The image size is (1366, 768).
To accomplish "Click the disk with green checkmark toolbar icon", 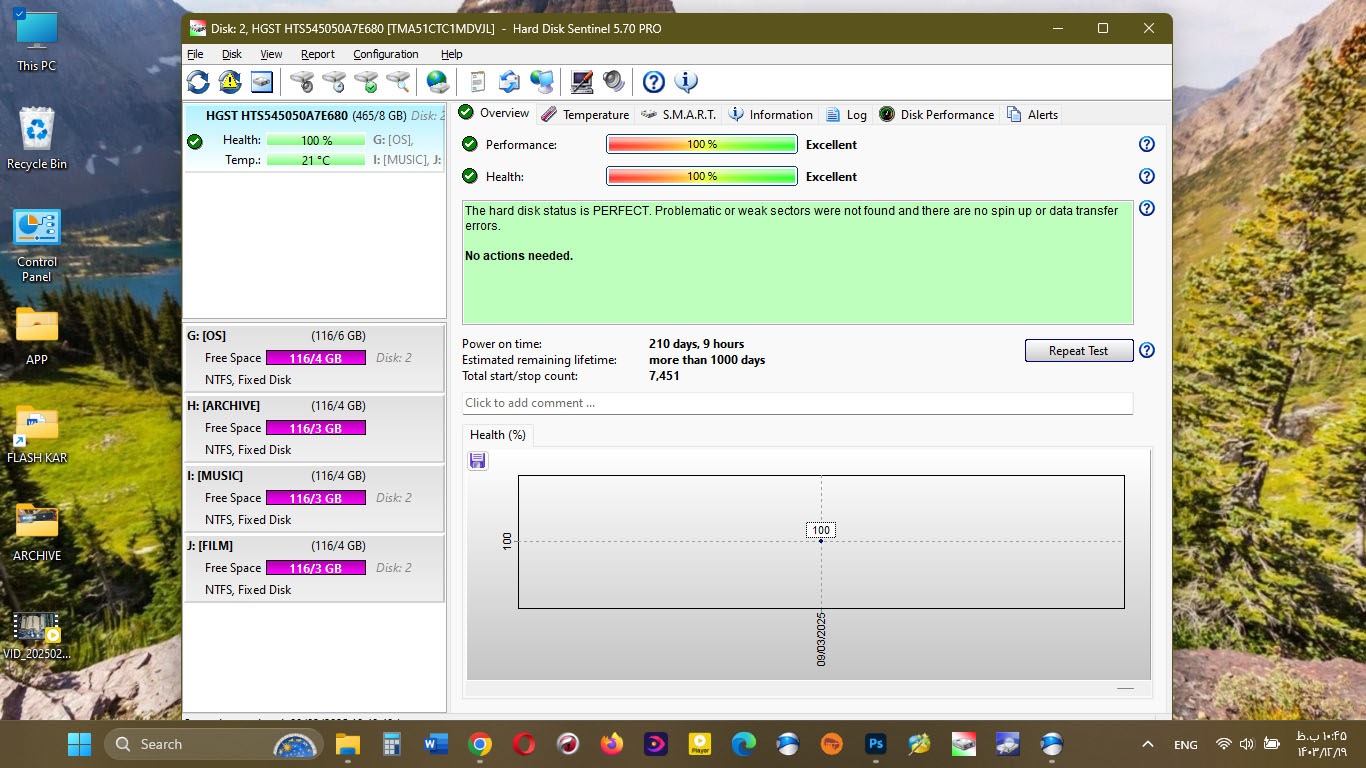I will pos(366,82).
